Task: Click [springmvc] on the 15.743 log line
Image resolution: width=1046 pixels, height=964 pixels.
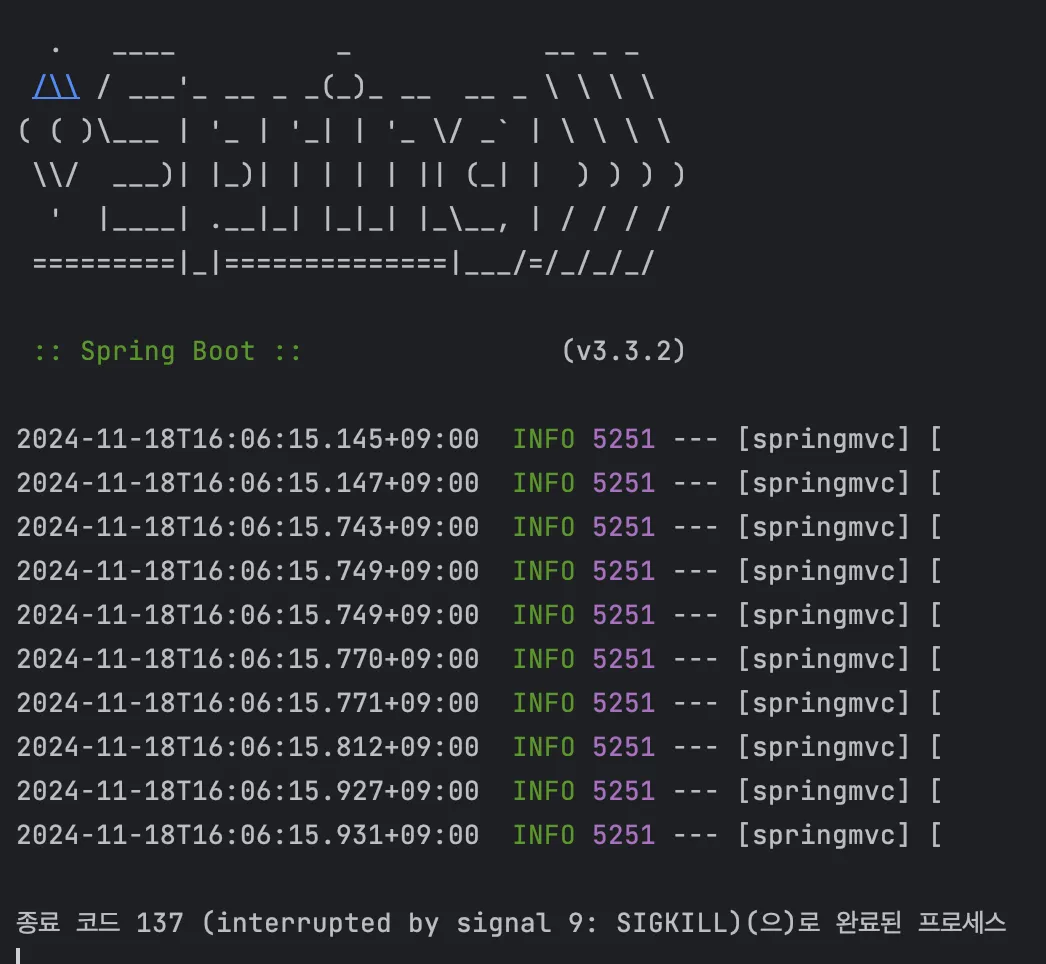Action: [824, 527]
